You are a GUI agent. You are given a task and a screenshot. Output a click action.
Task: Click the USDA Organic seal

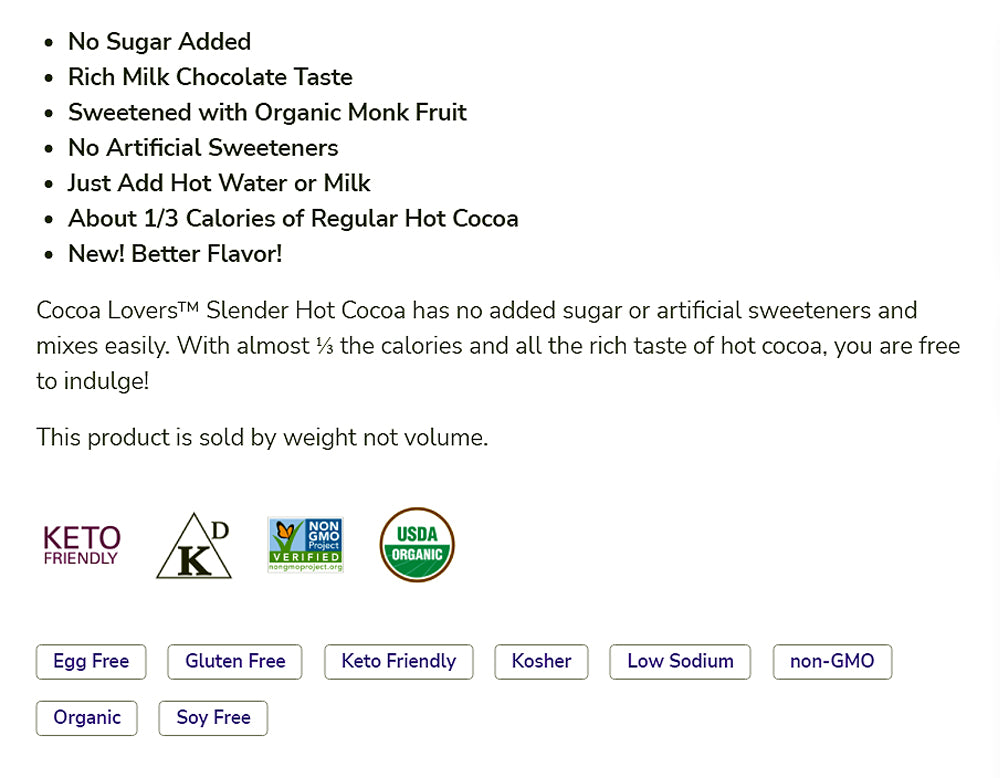tap(417, 545)
